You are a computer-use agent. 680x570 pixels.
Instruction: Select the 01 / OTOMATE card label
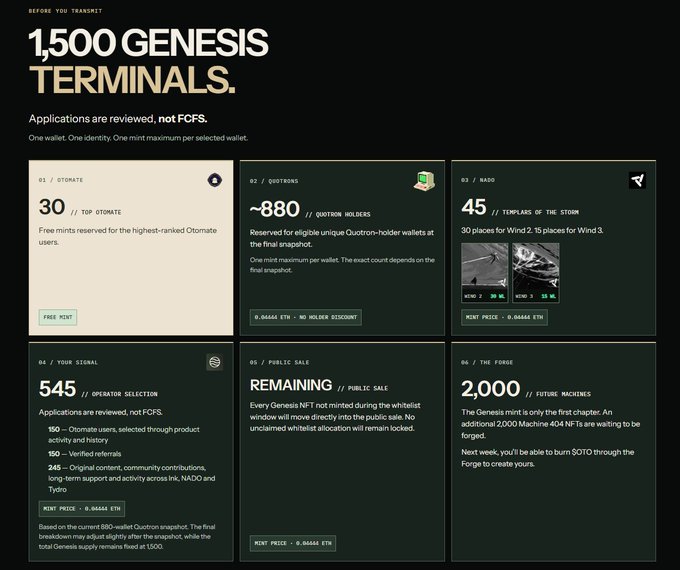[61, 180]
